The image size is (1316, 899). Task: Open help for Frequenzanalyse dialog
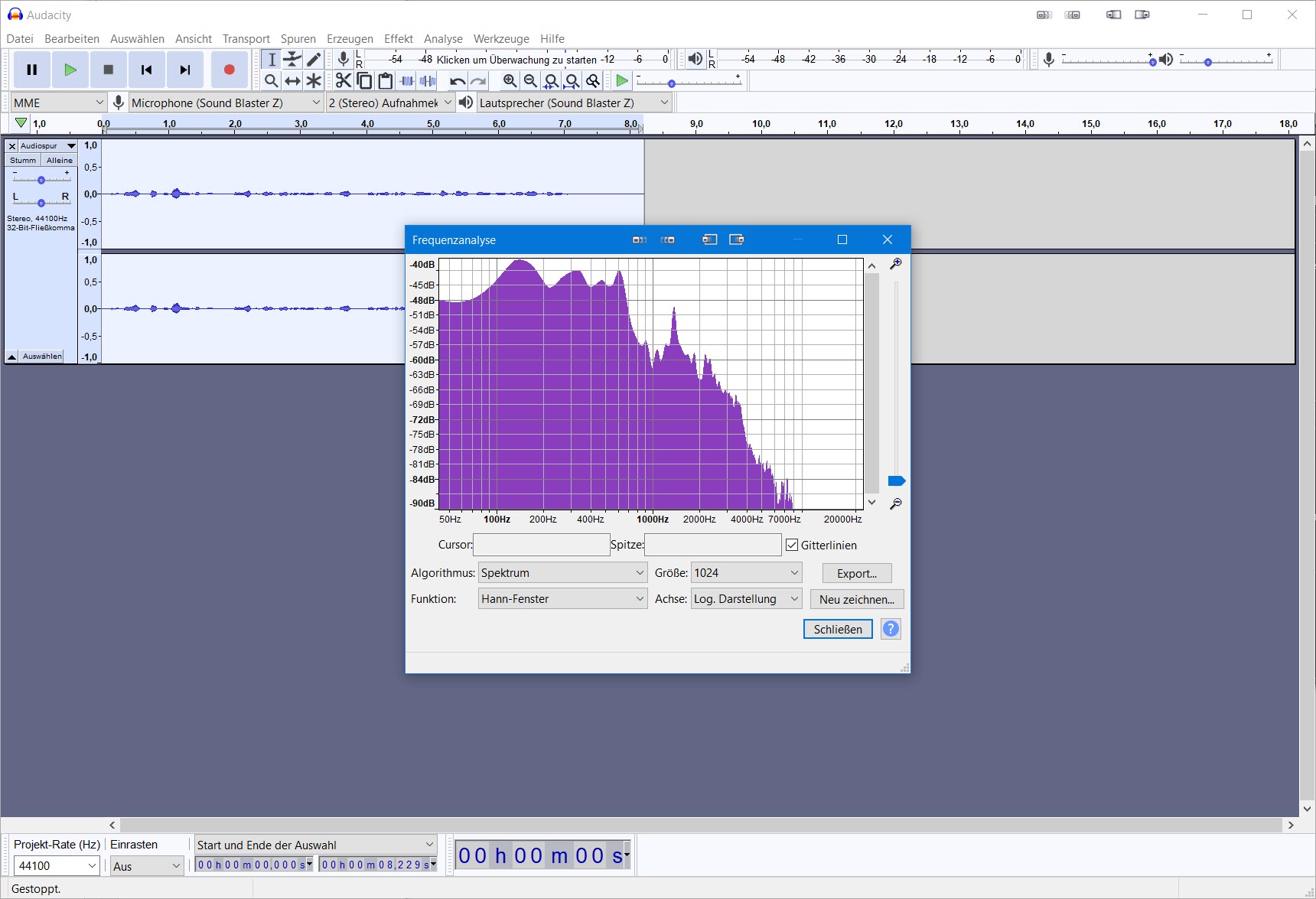[891, 629]
